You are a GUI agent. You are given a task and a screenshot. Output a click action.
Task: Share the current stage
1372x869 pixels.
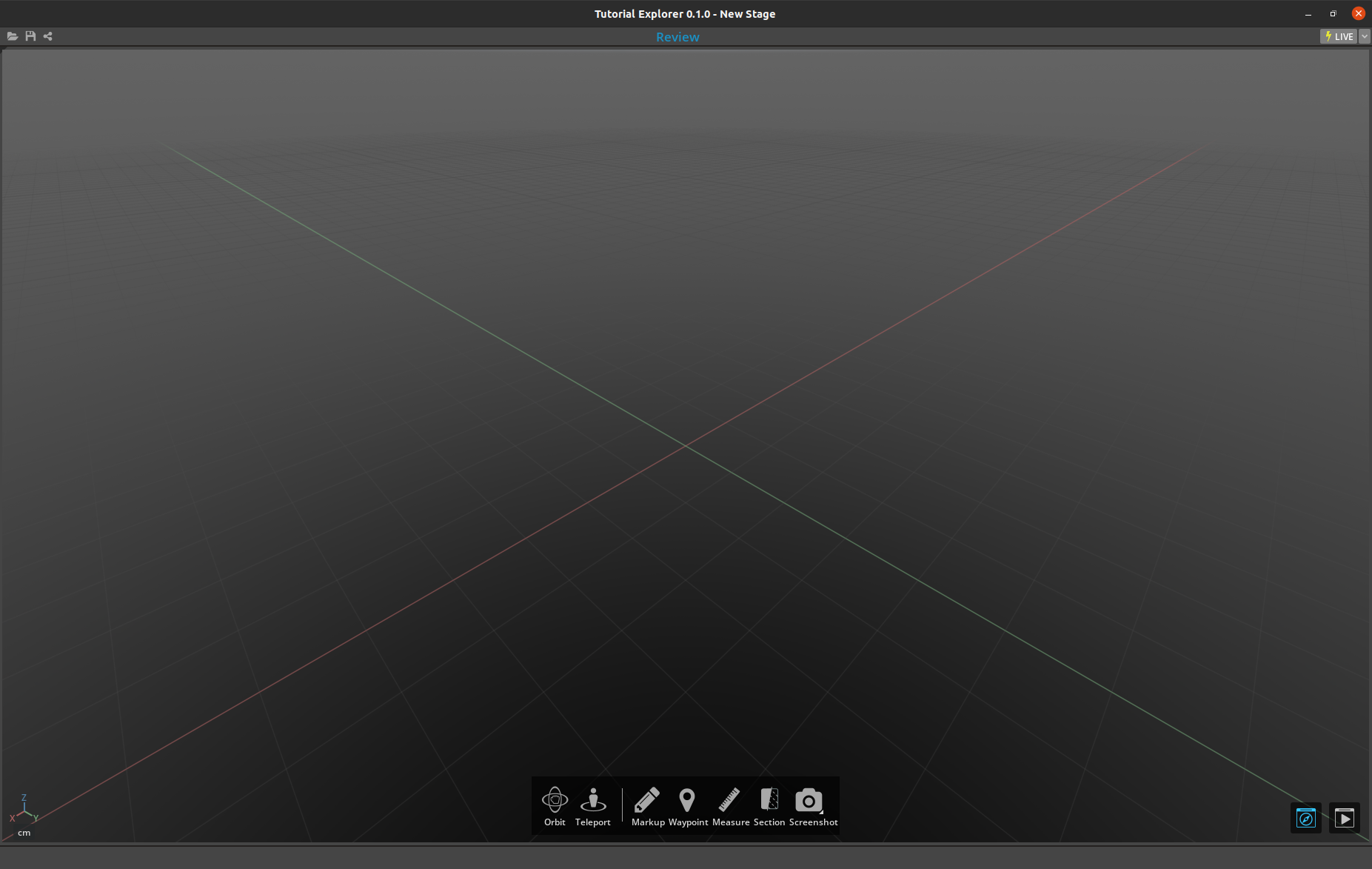coord(47,36)
